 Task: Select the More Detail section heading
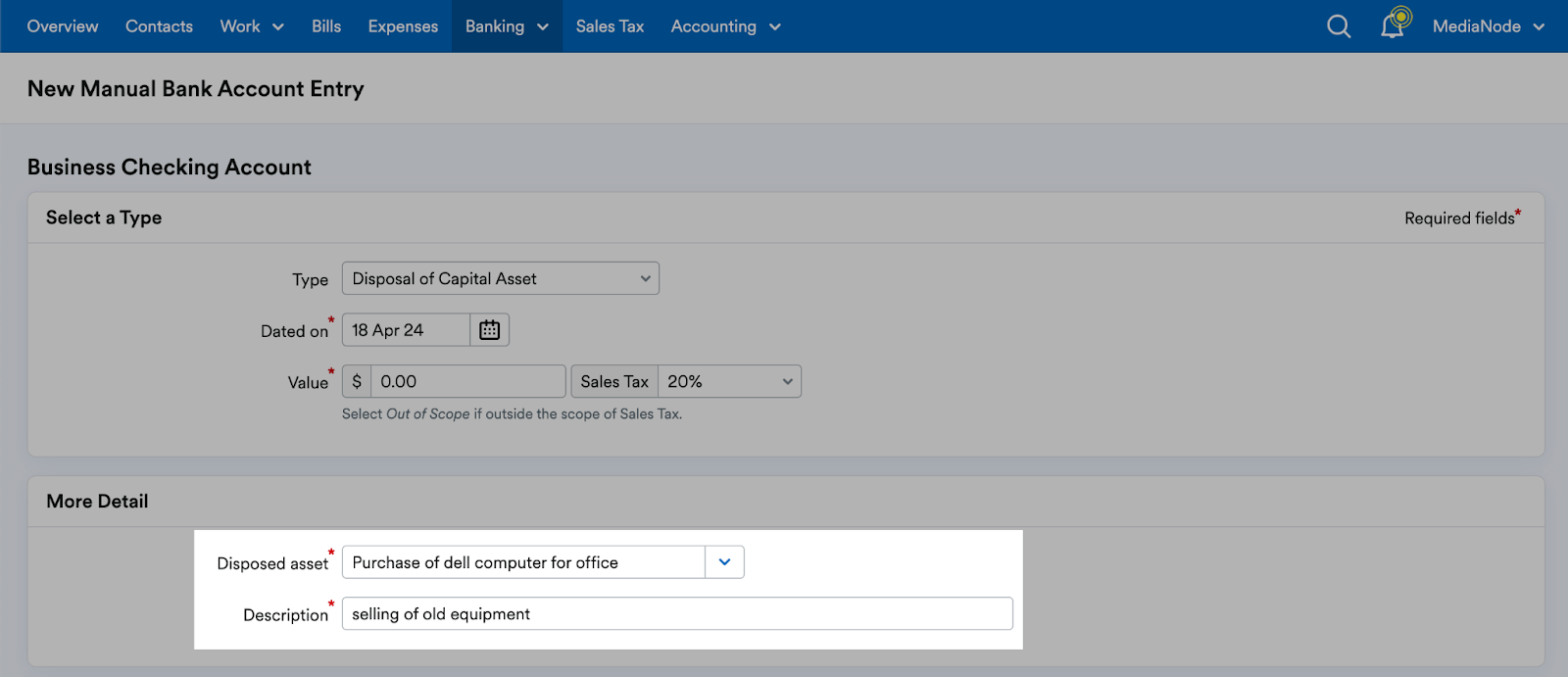(x=97, y=502)
